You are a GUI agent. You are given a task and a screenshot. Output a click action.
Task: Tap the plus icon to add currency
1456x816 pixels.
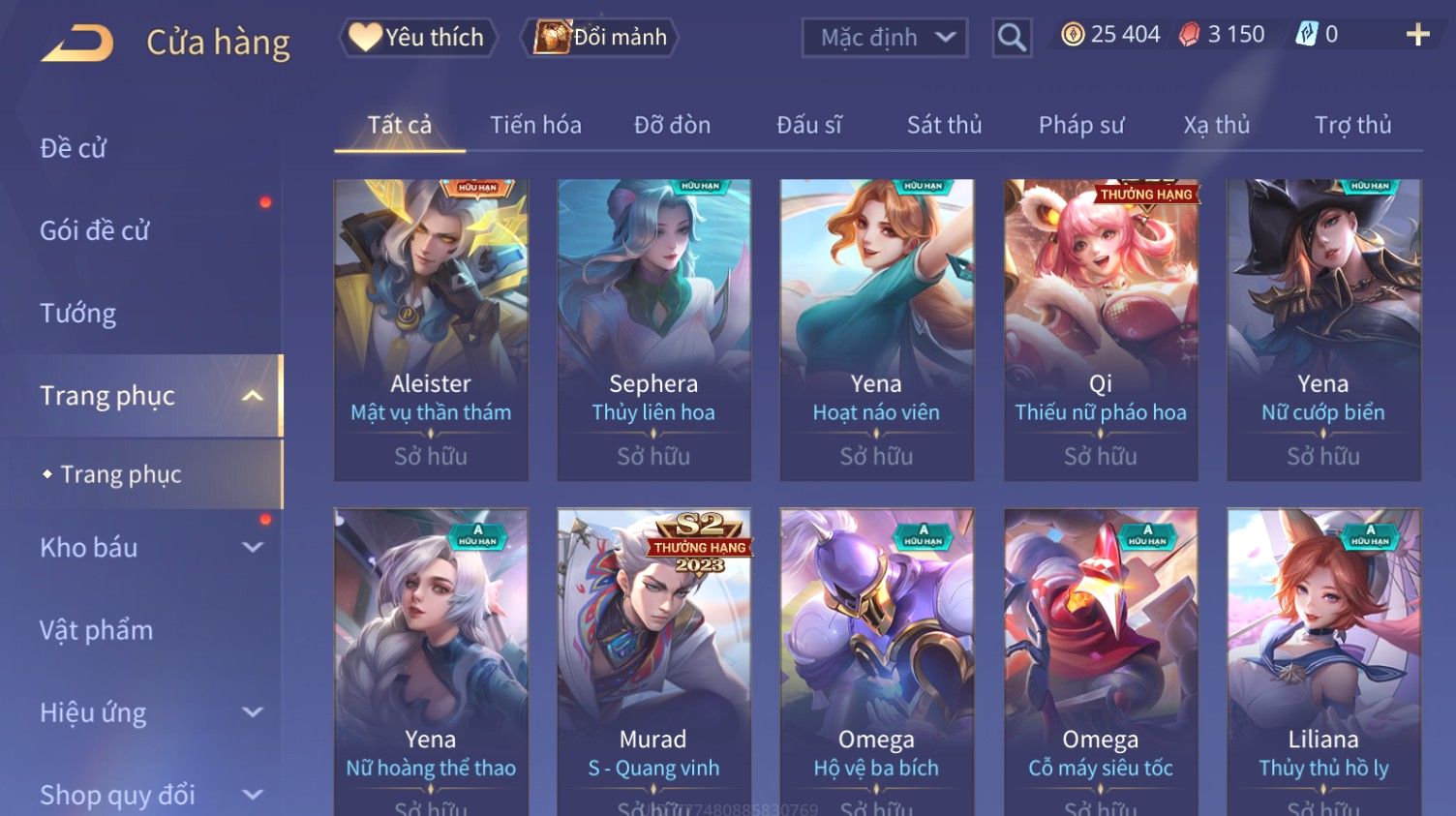pyautogui.click(x=1417, y=35)
